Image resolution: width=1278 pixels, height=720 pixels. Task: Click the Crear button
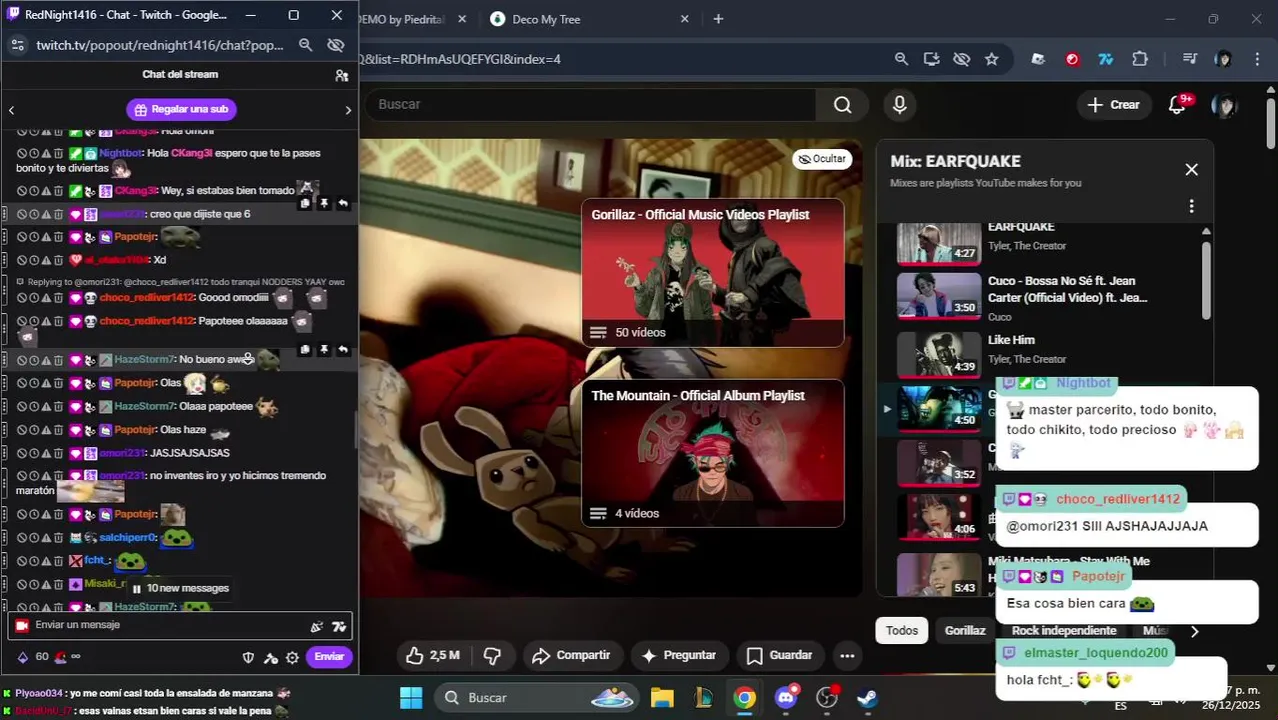(1114, 105)
